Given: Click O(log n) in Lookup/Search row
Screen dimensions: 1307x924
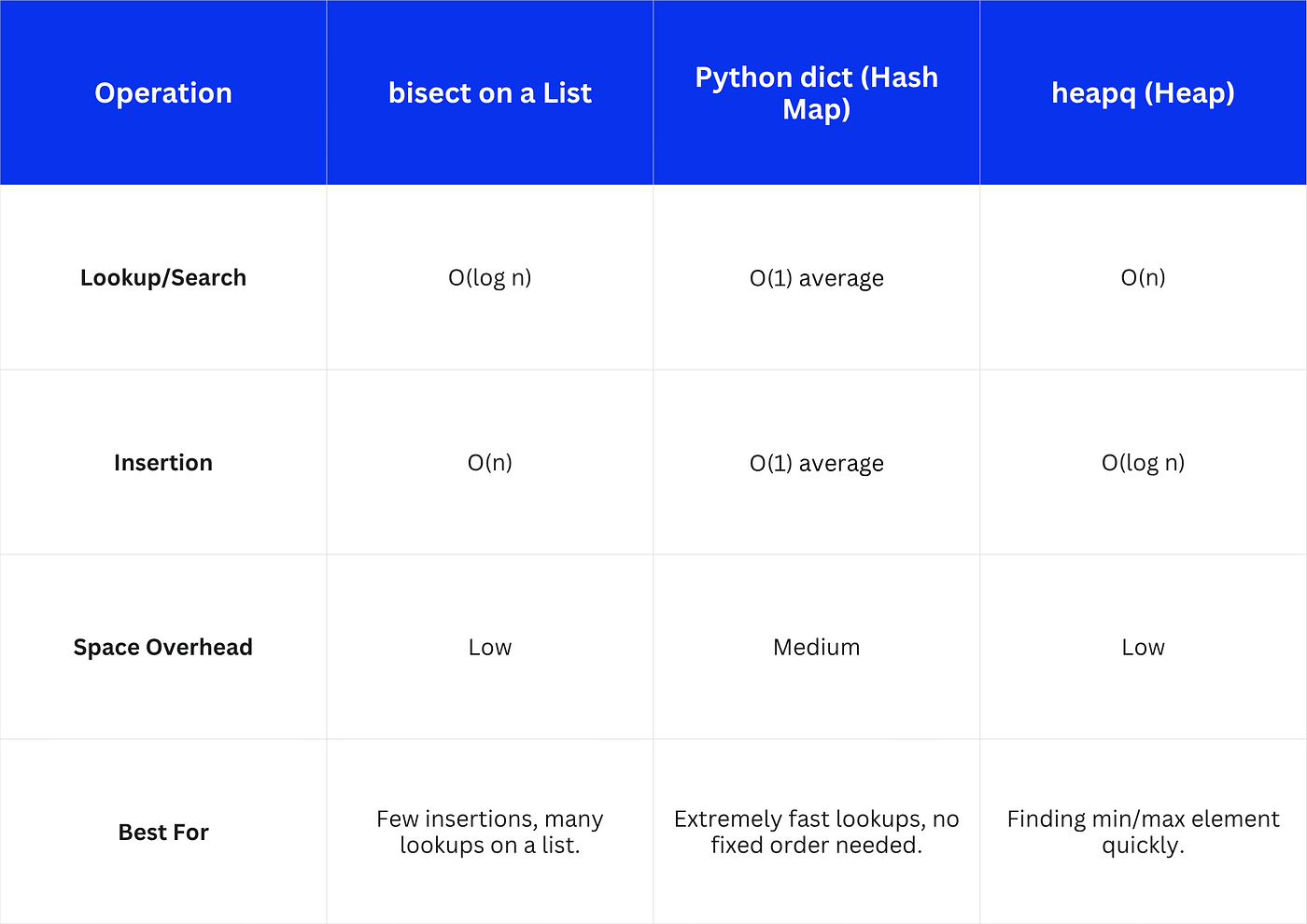Looking at the screenshot, I should [x=490, y=277].
